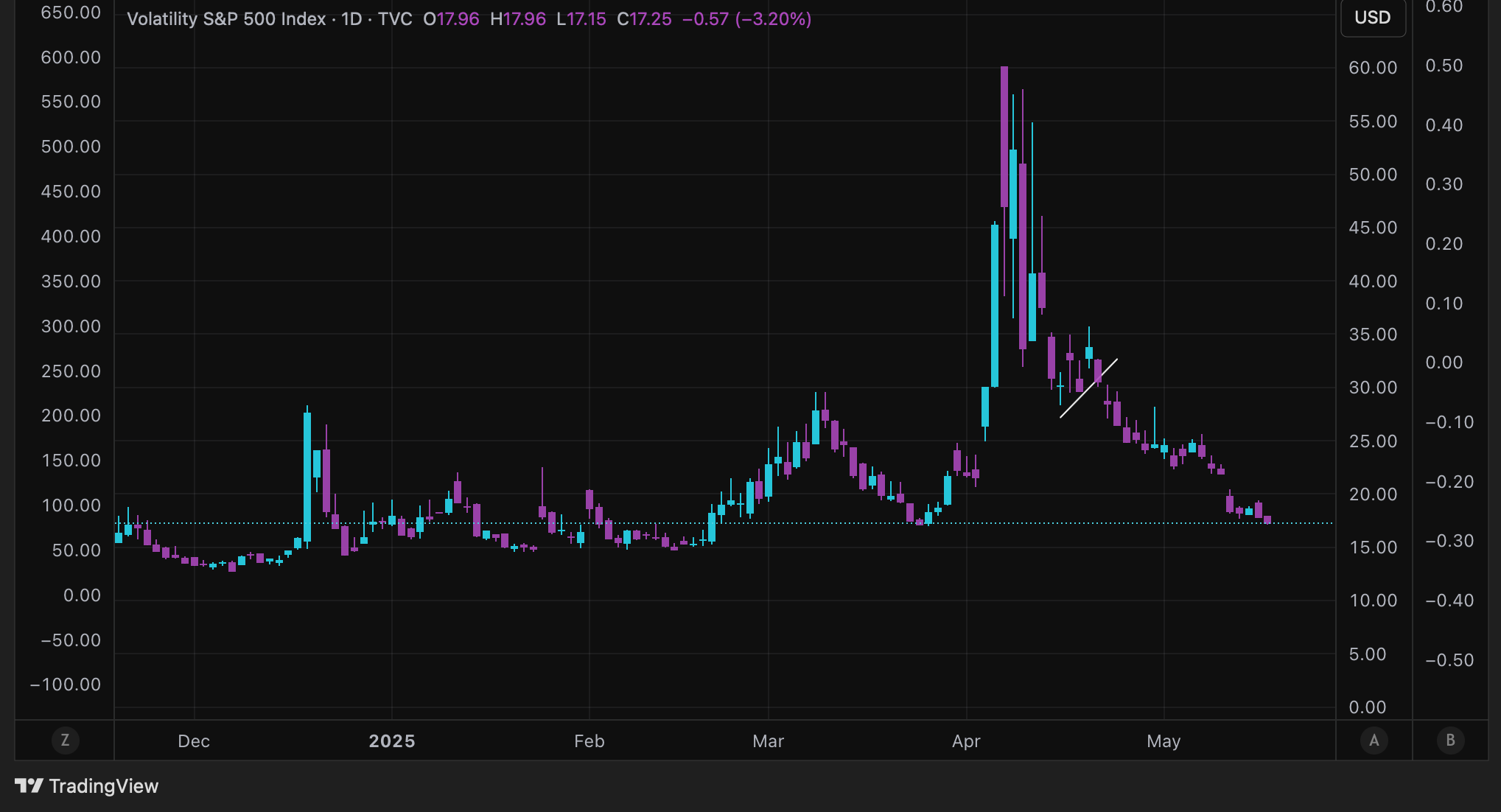1501x812 pixels.
Task: Click the Dec label on time axis
Action: (x=194, y=741)
